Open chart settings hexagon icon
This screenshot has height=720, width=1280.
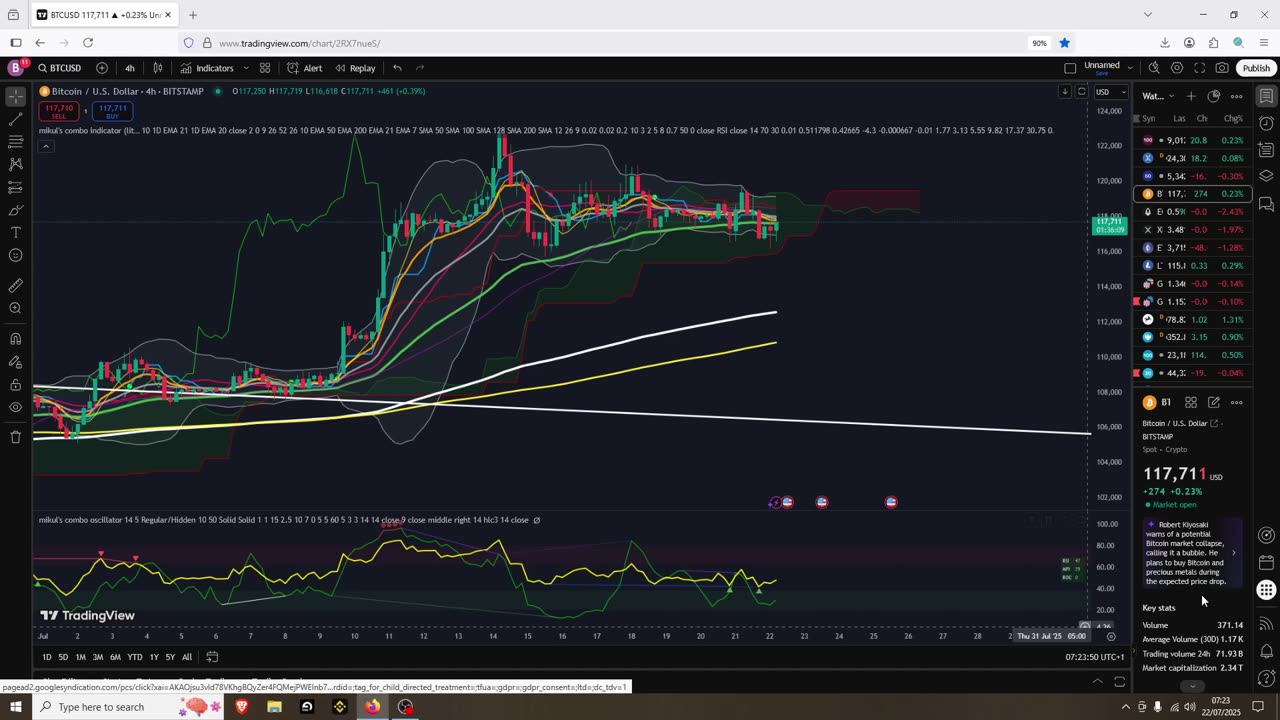pos(1177,68)
